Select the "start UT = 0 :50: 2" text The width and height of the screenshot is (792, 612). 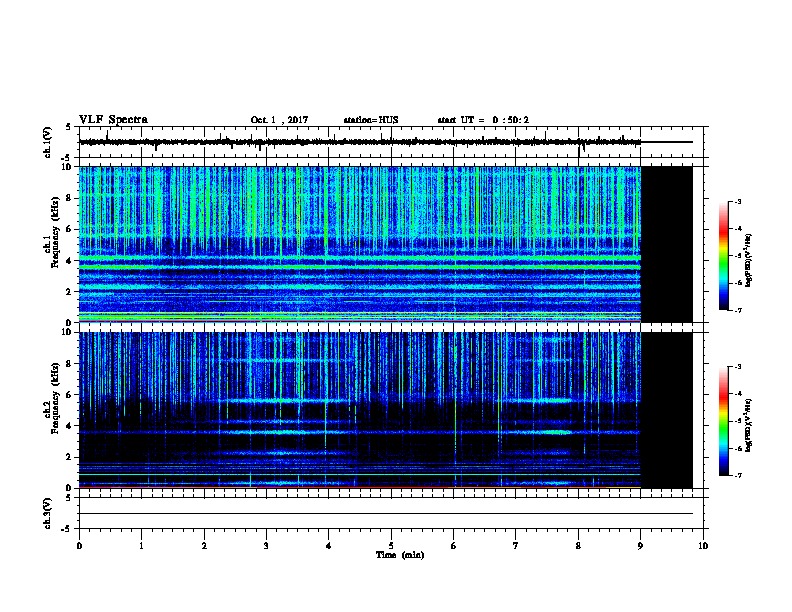pos(483,120)
